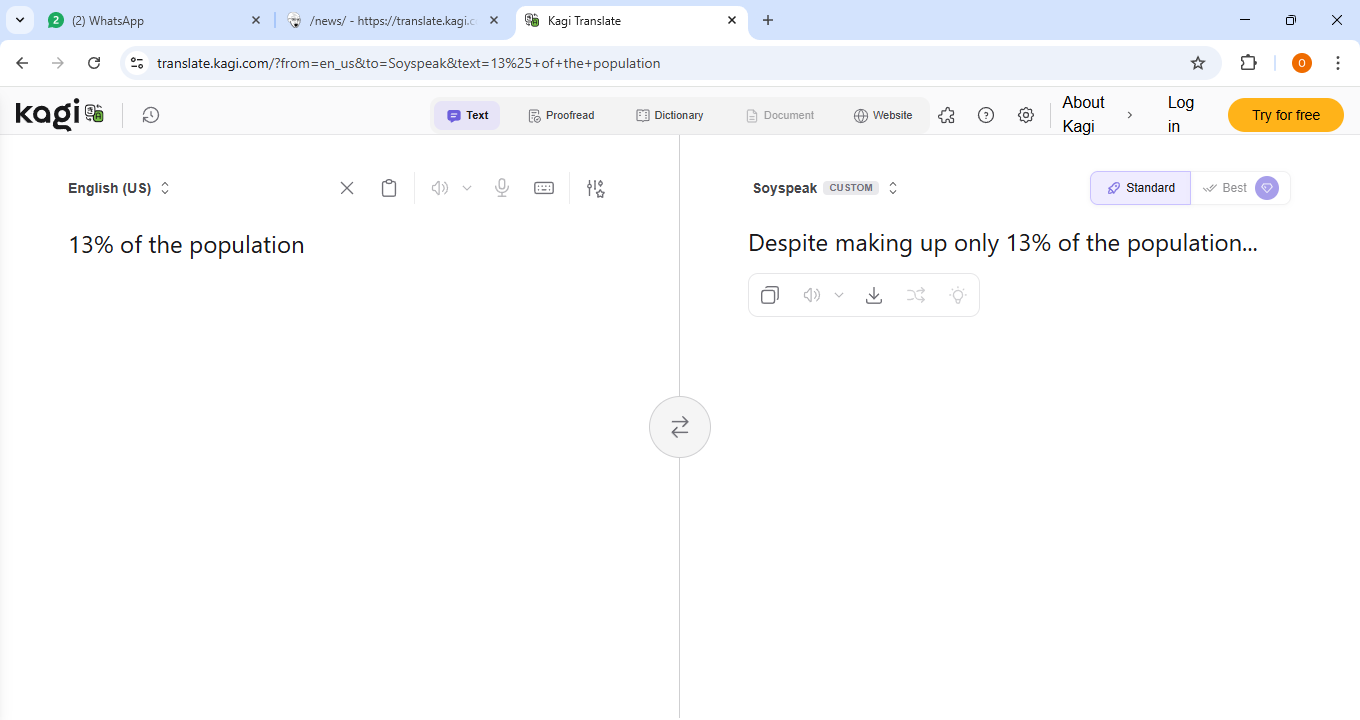This screenshot has width=1360, height=720.
Task: Download the translation output
Action: [x=874, y=295]
